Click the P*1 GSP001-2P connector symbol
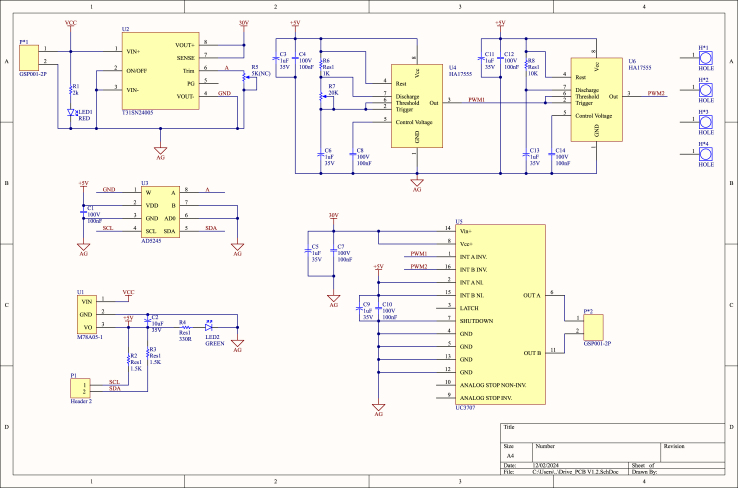Viewport: 738px width, 488px height. (29, 58)
